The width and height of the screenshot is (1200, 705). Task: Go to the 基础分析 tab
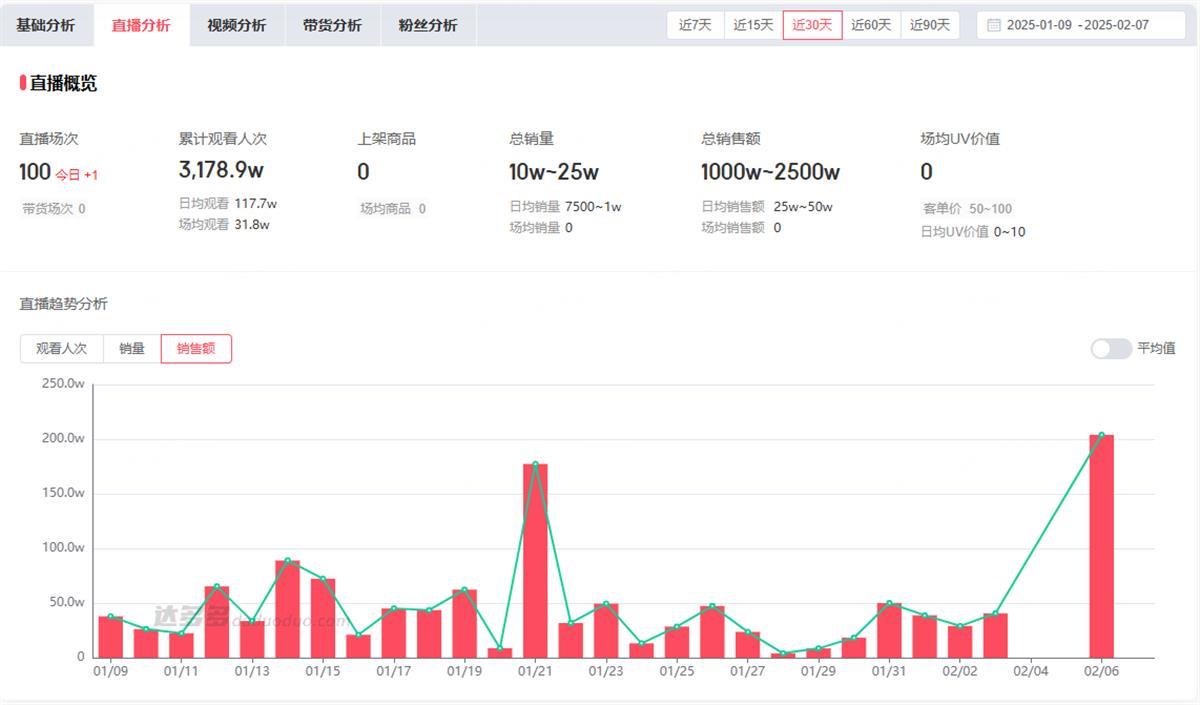pos(48,24)
